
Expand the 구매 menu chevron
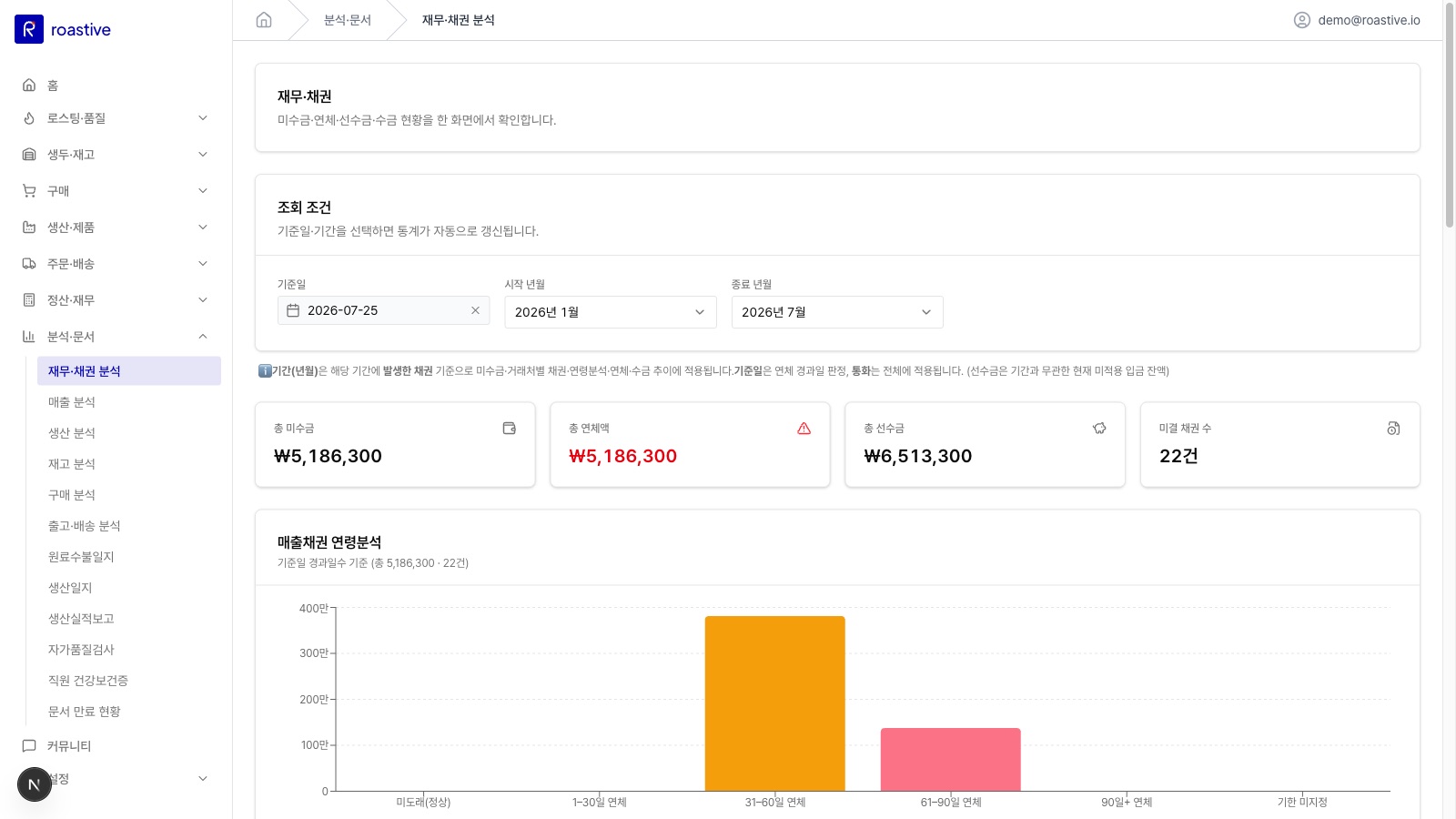point(203,191)
